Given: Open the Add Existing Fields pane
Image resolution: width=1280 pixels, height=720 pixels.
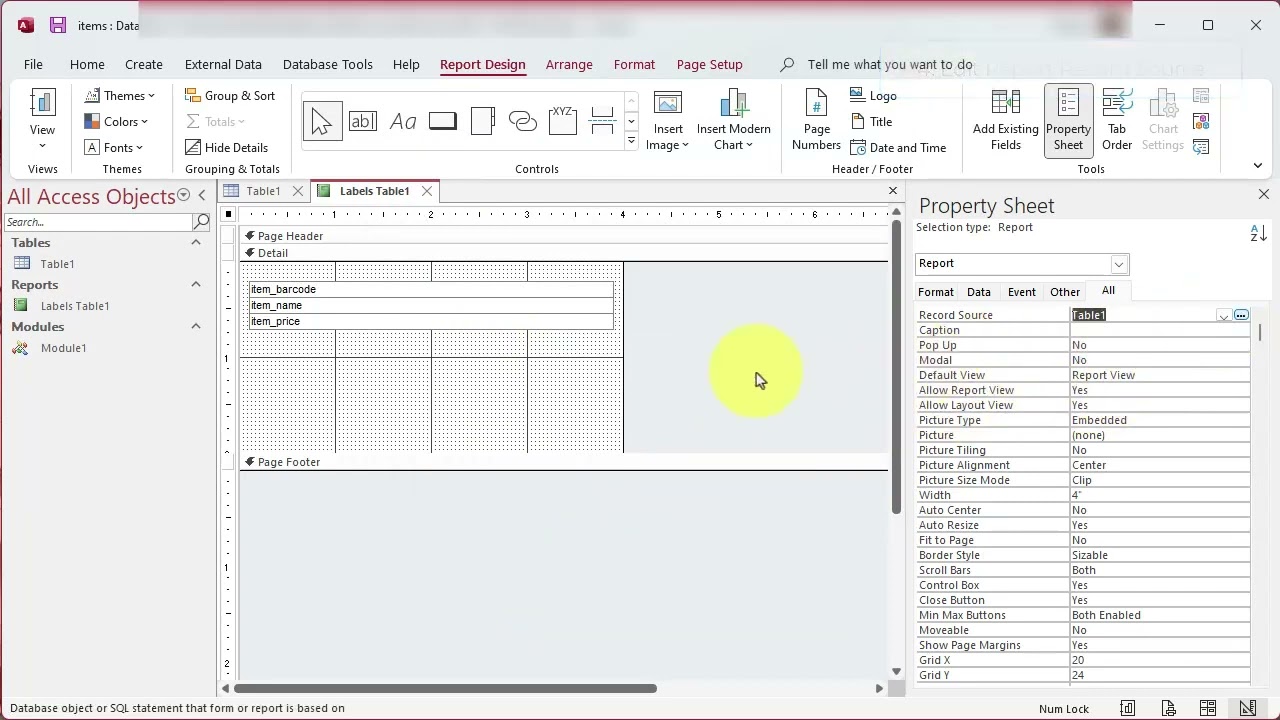Looking at the screenshot, I should click(1005, 120).
